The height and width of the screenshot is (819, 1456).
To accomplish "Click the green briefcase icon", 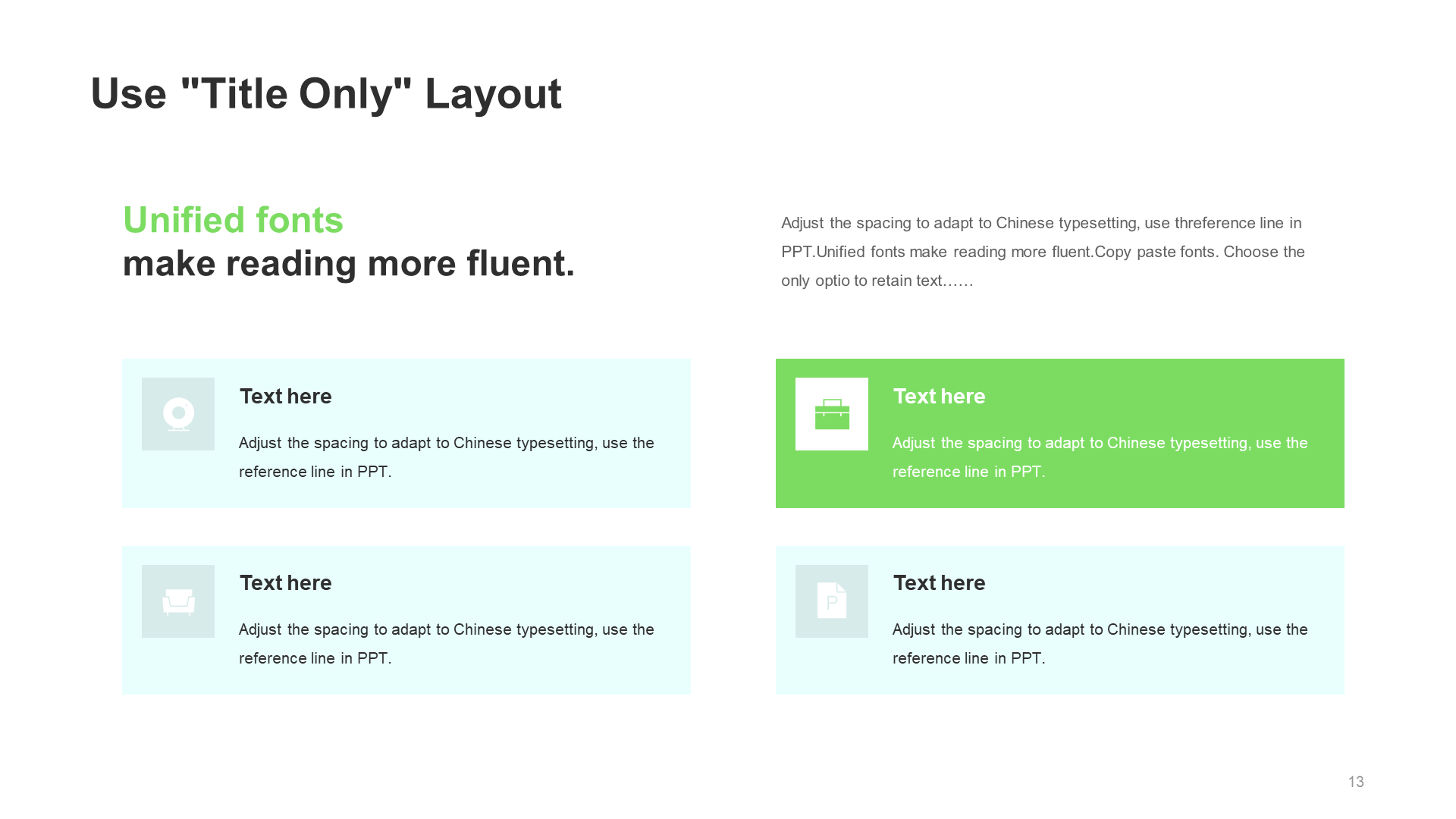I will pyautogui.click(x=832, y=414).
